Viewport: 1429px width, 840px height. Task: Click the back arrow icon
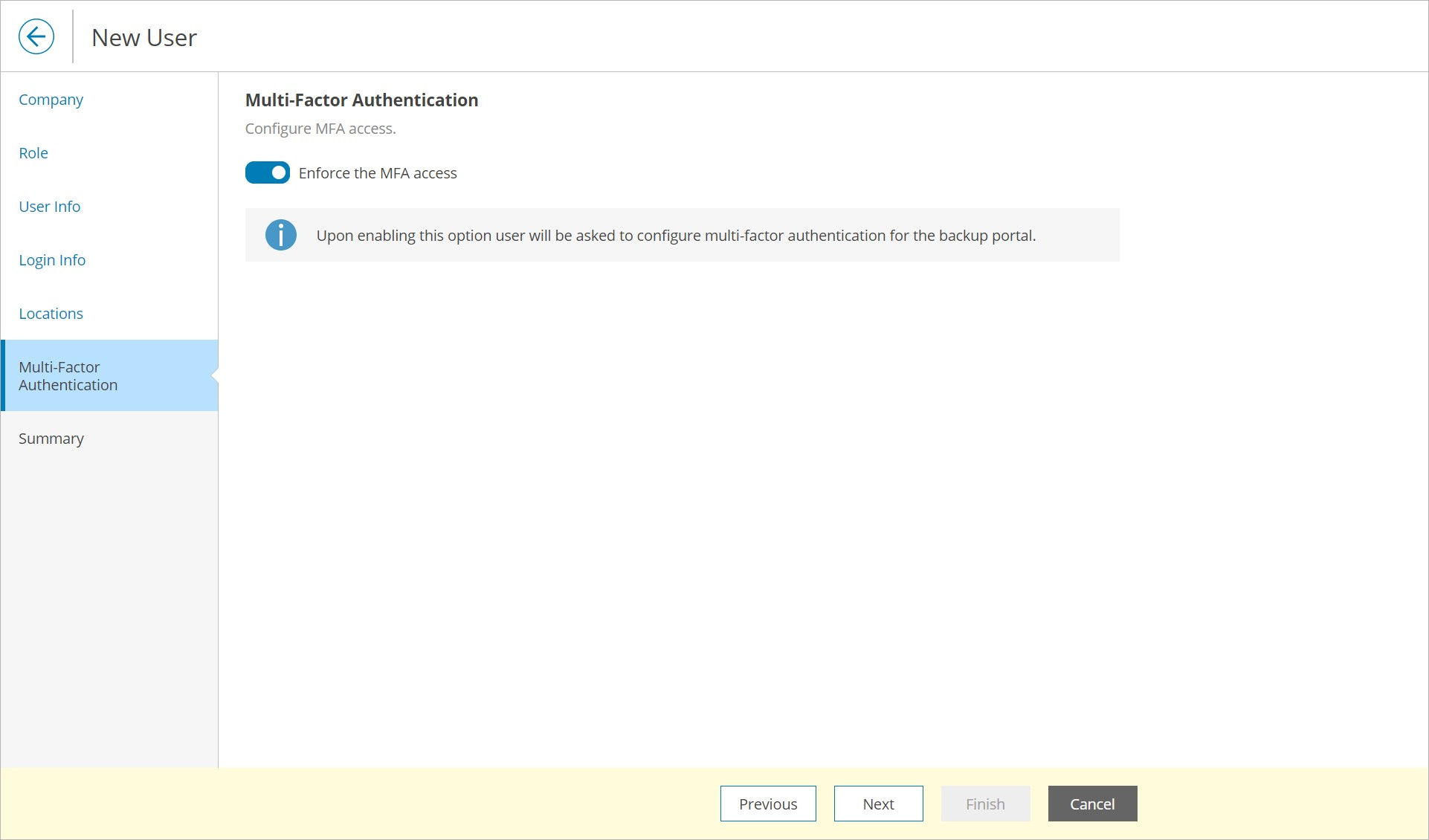36,36
